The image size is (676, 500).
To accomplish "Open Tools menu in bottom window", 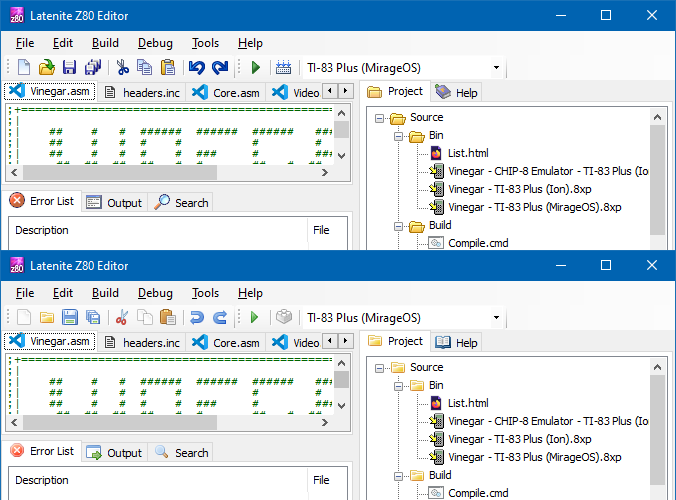I will 205,293.
